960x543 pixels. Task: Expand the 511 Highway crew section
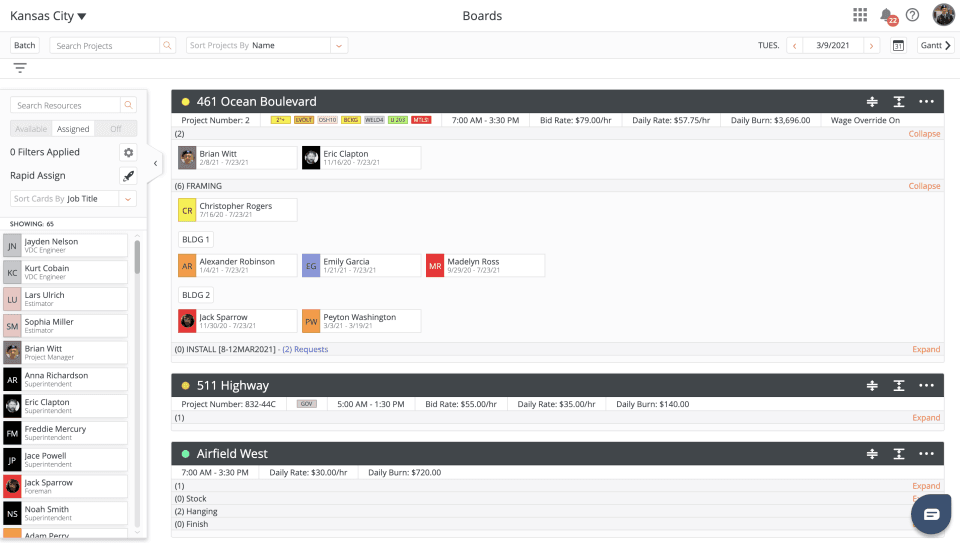click(925, 418)
